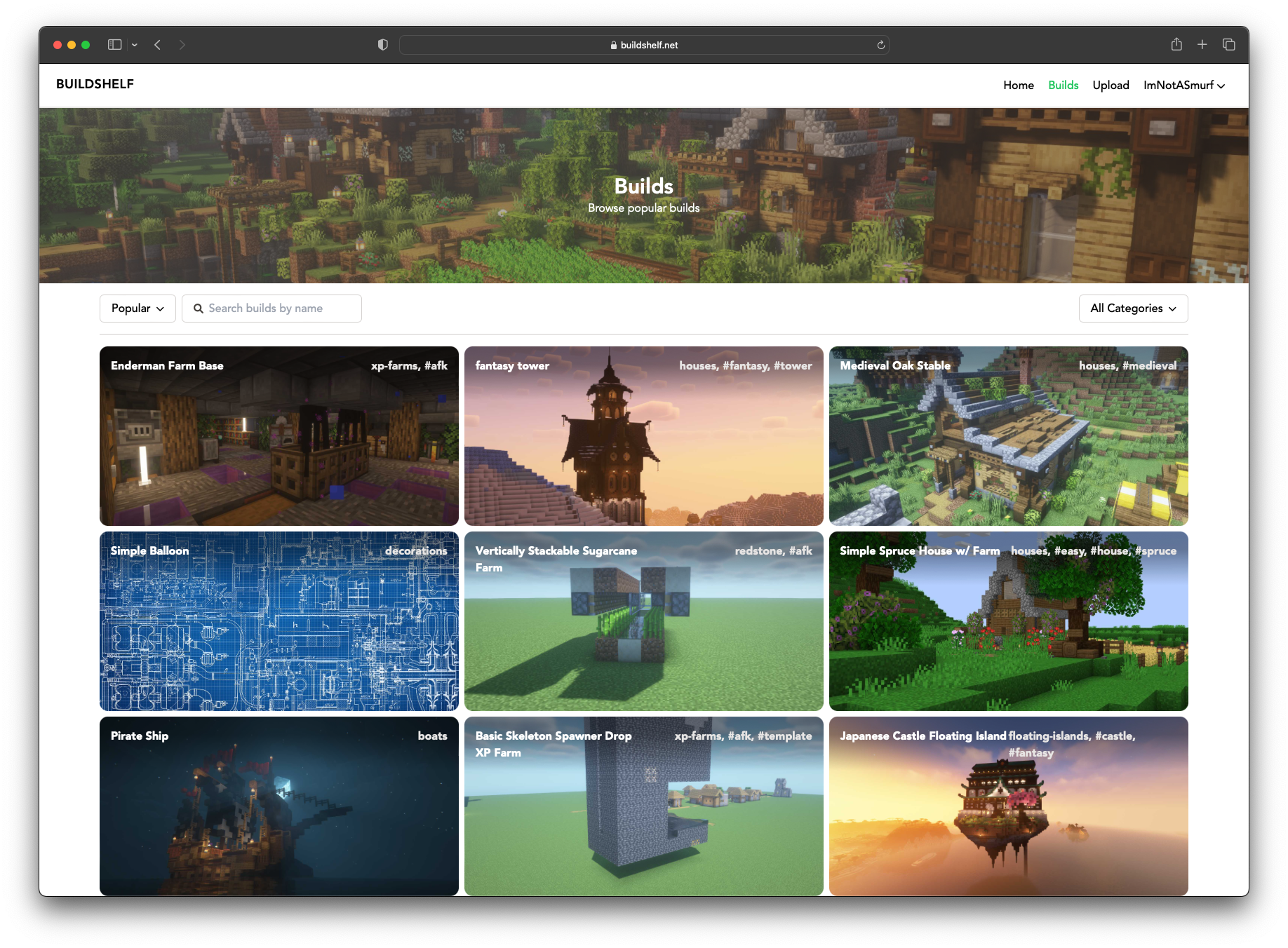The image size is (1288, 948).
Task: Expand the ImNotASmurf account menu
Action: tap(1184, 85)
